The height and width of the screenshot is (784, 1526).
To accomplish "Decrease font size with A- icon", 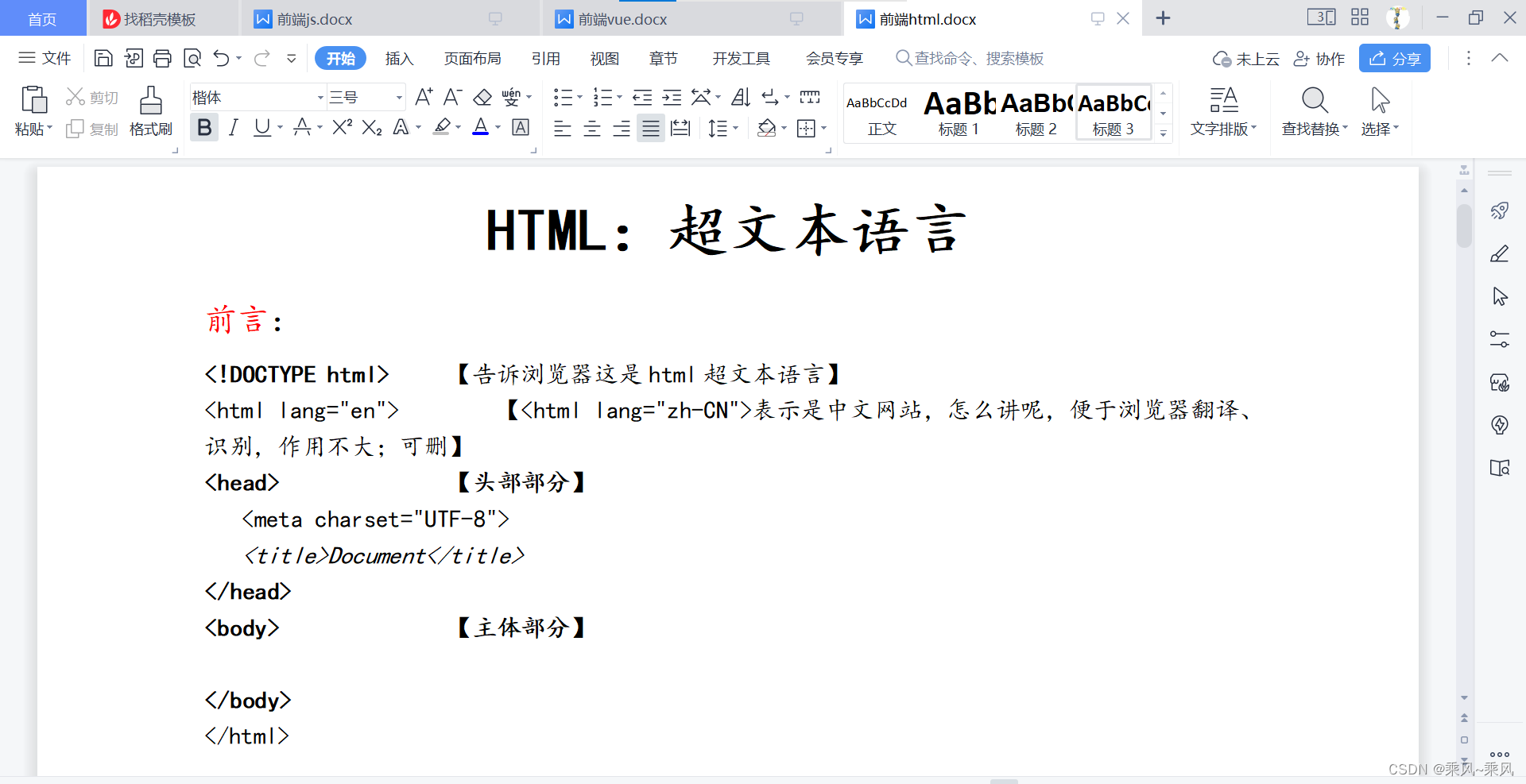I will pos(453,97).
